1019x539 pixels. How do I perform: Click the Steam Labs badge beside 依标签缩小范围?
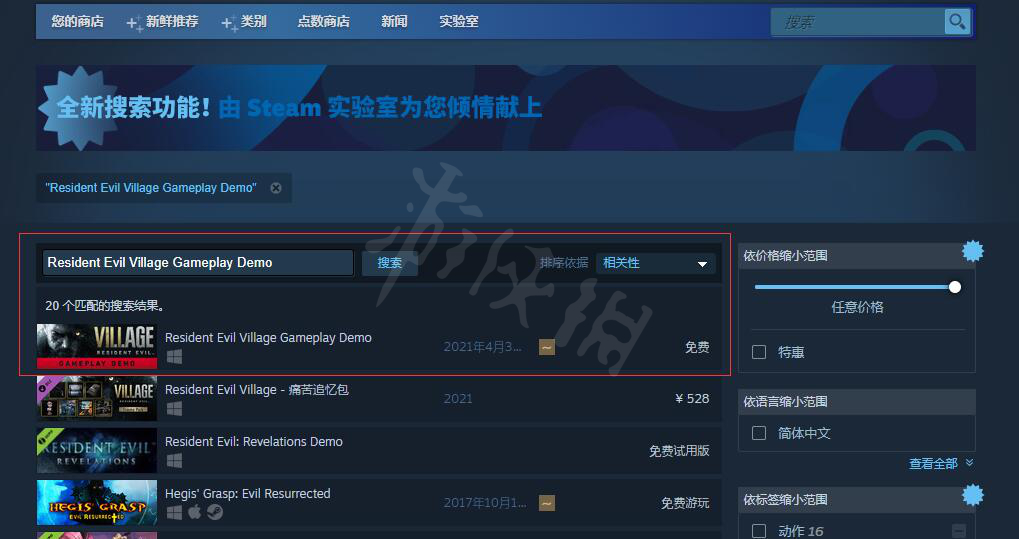click(x=972, y=495)
